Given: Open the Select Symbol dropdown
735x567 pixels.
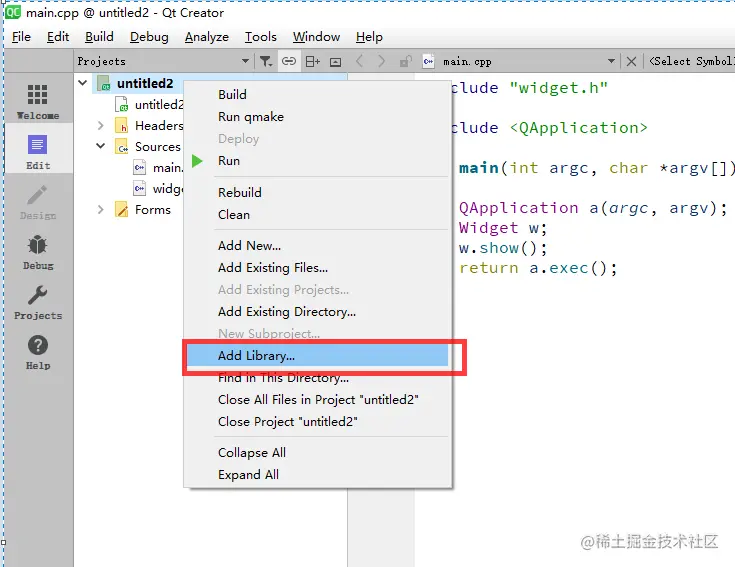Looking at the screenshot, I should [x=691, y=61].
